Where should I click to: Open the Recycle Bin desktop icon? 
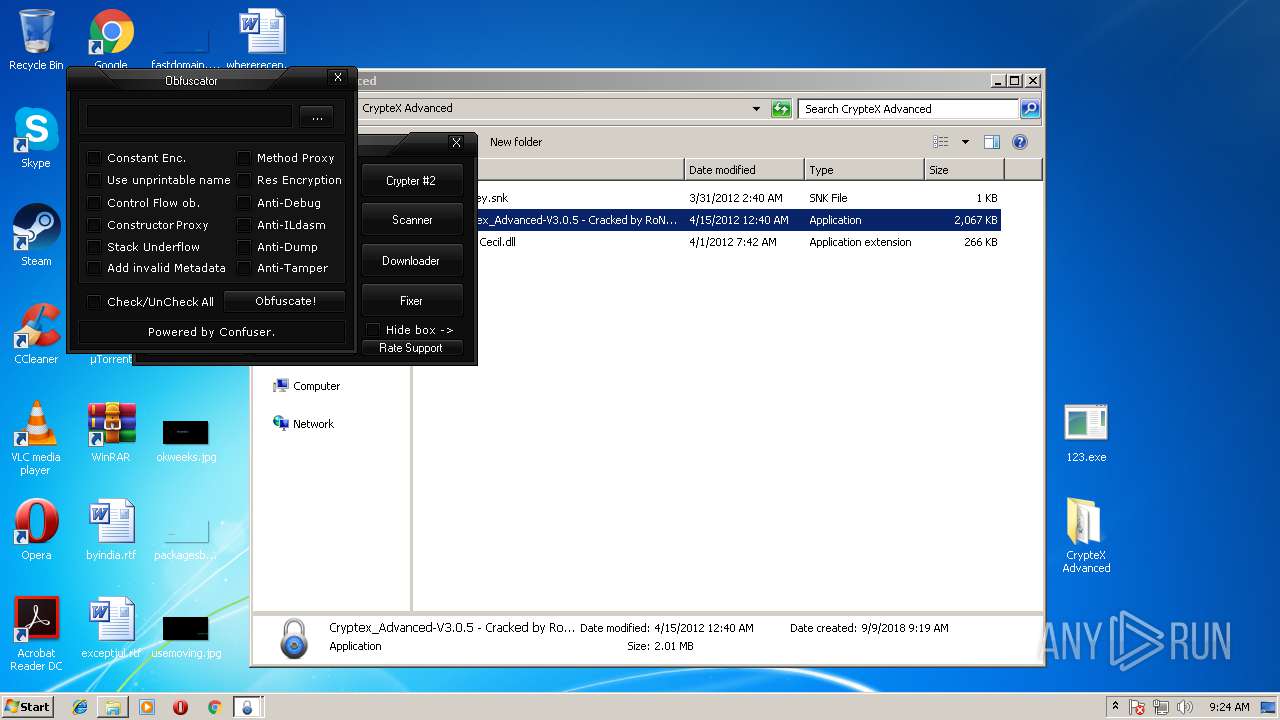click(36, 38)
